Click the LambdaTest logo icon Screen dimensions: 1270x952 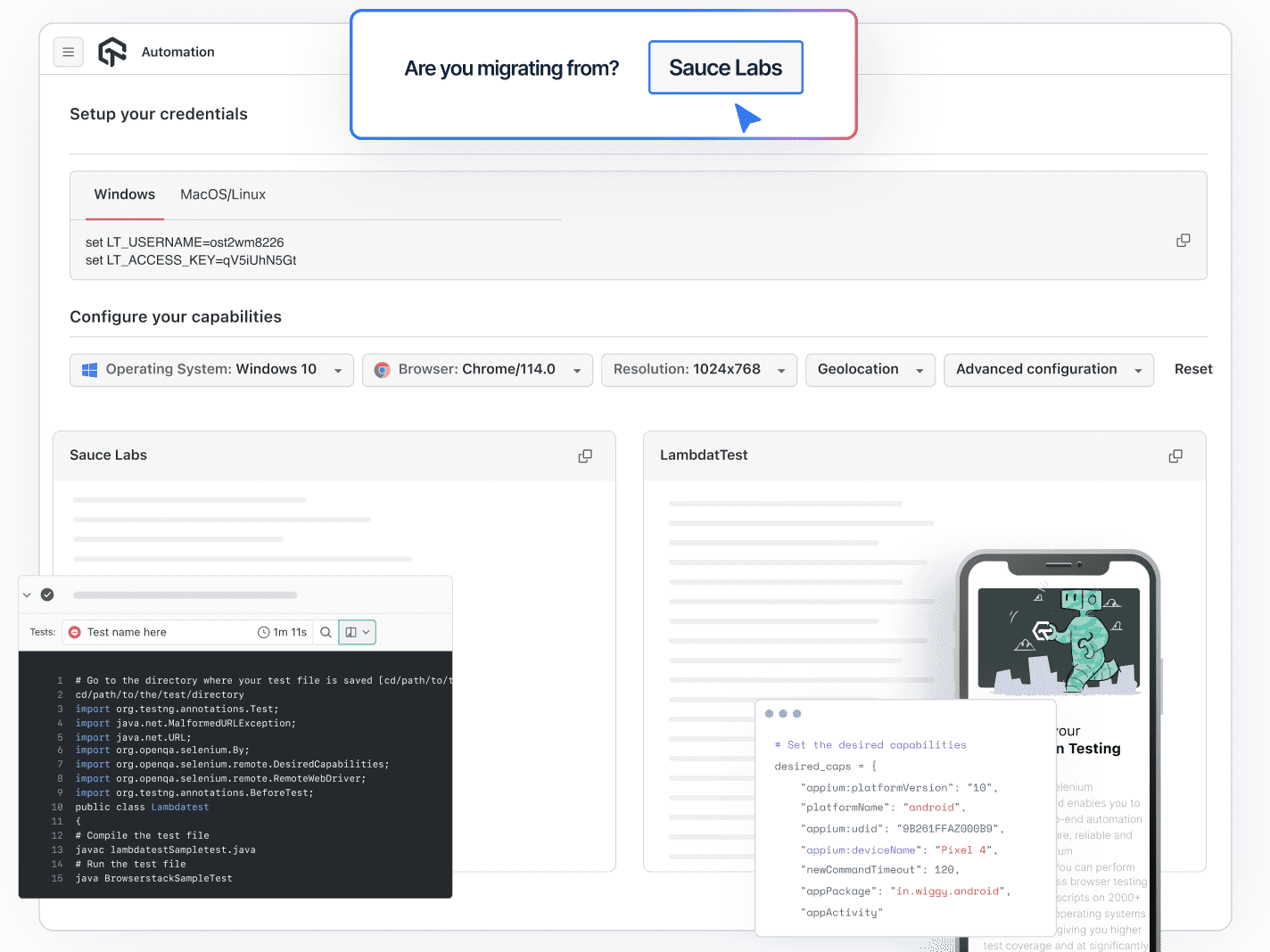(112, 53)
